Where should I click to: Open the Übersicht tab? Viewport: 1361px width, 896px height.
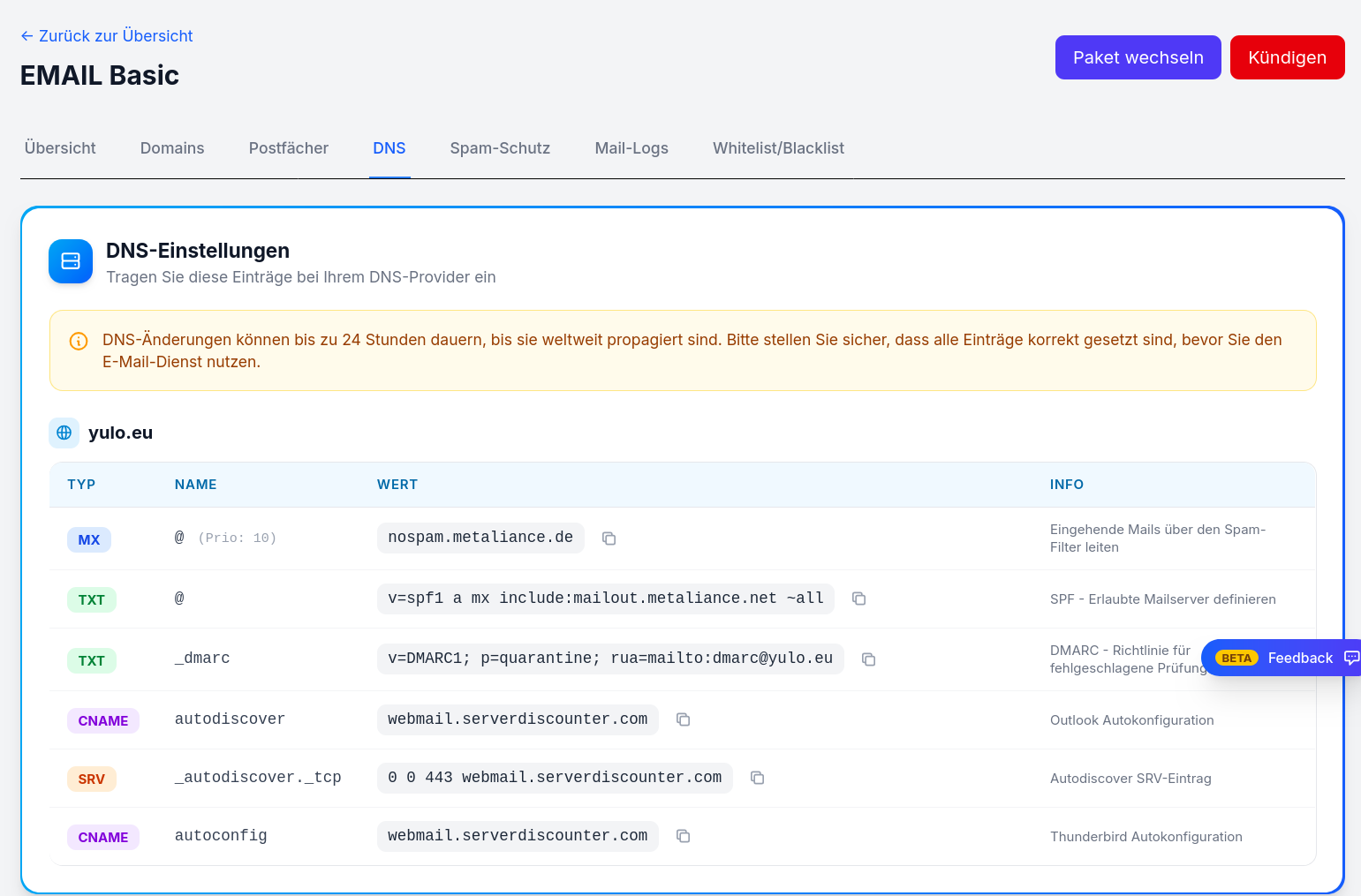(60, 148)
